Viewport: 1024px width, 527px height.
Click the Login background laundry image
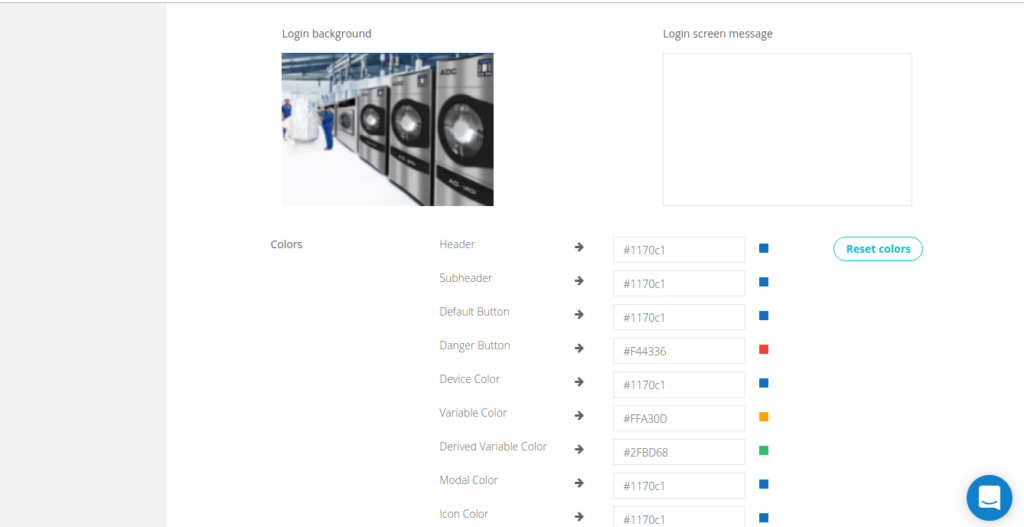pyautogui.click(x=387, y=129)
